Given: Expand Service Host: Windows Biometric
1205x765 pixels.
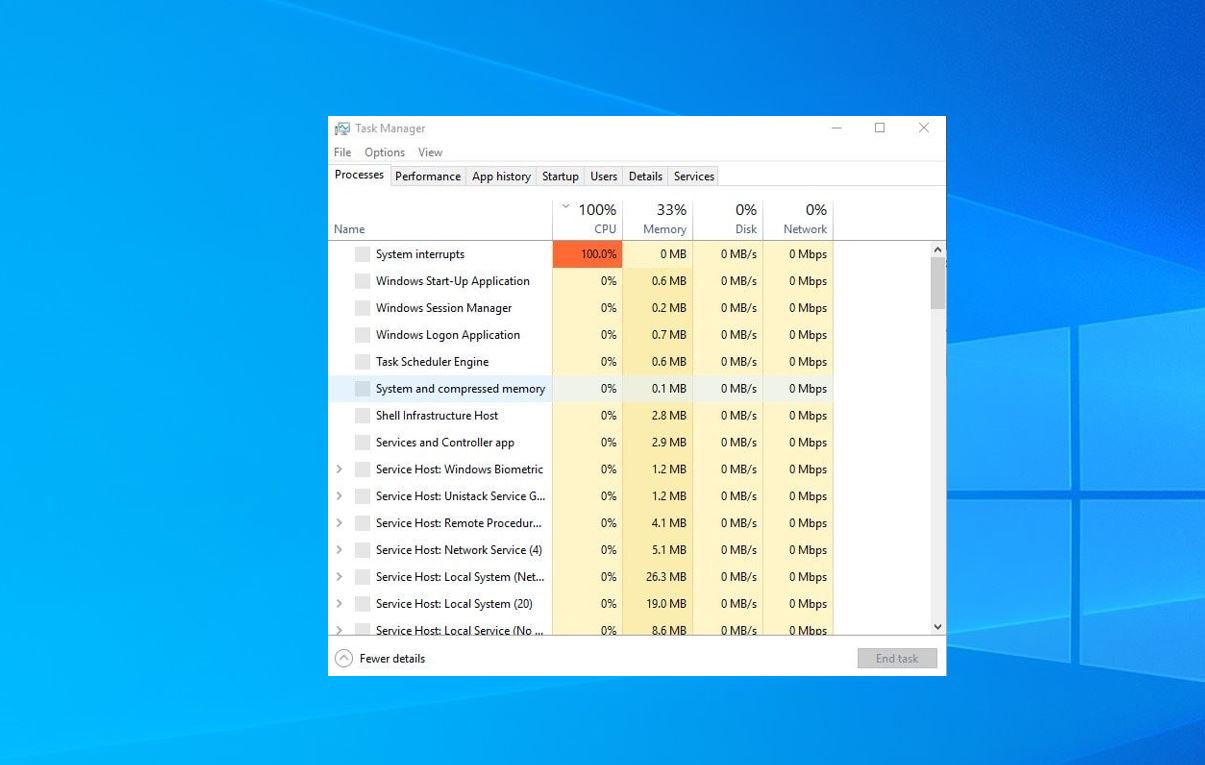Looking at the screenshot, I should (340, 469).
